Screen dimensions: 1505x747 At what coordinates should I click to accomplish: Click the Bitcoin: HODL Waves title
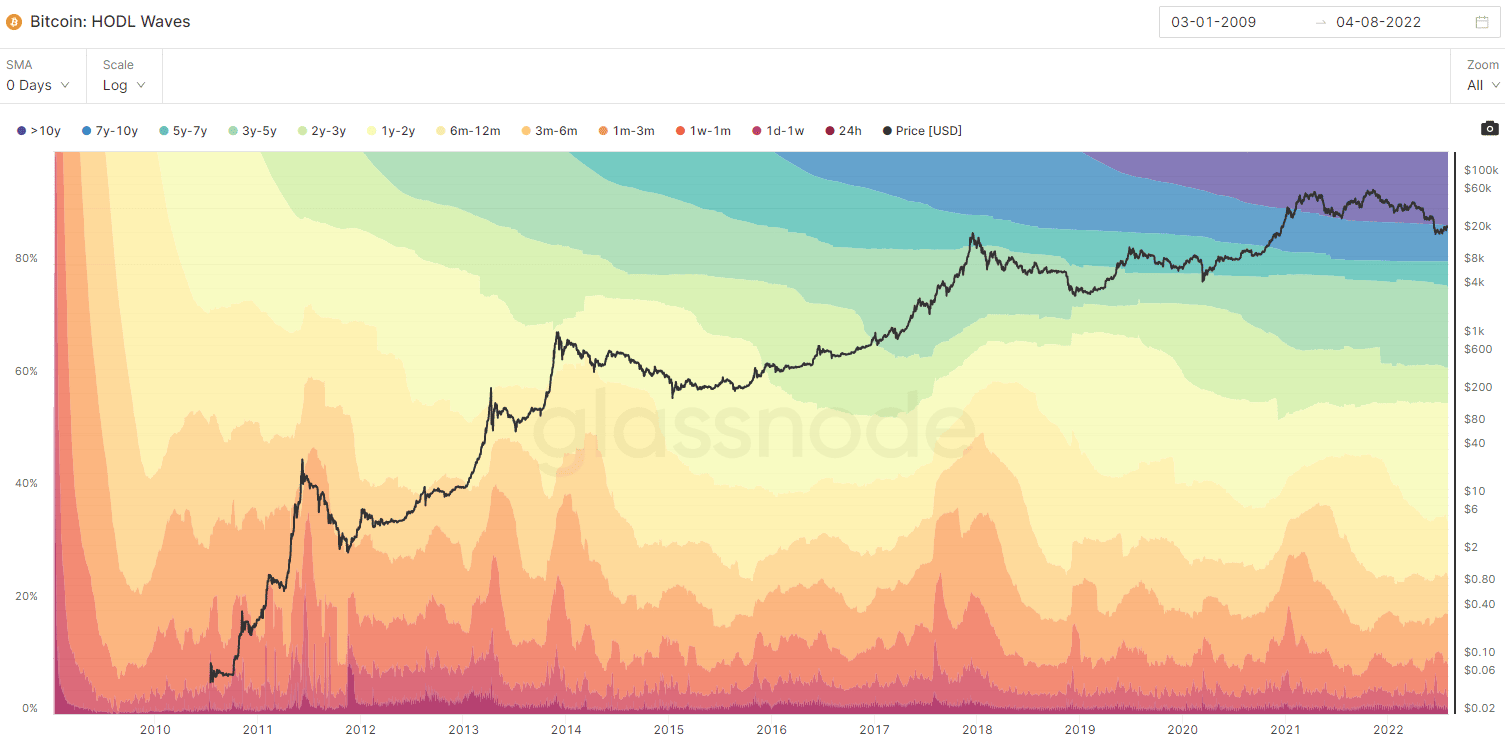click(x=110, y=21)
